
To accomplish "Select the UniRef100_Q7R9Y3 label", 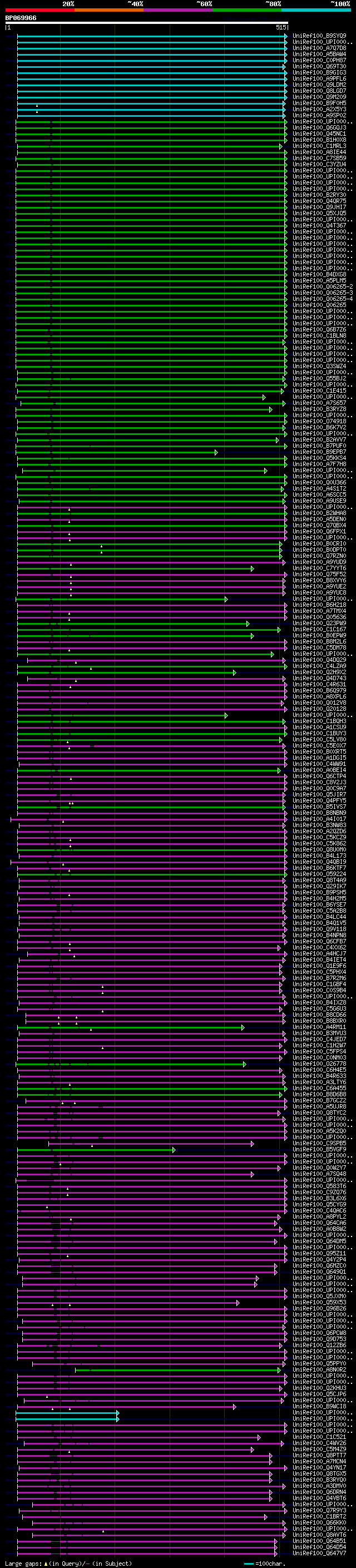I will [x=319, y=1510].
